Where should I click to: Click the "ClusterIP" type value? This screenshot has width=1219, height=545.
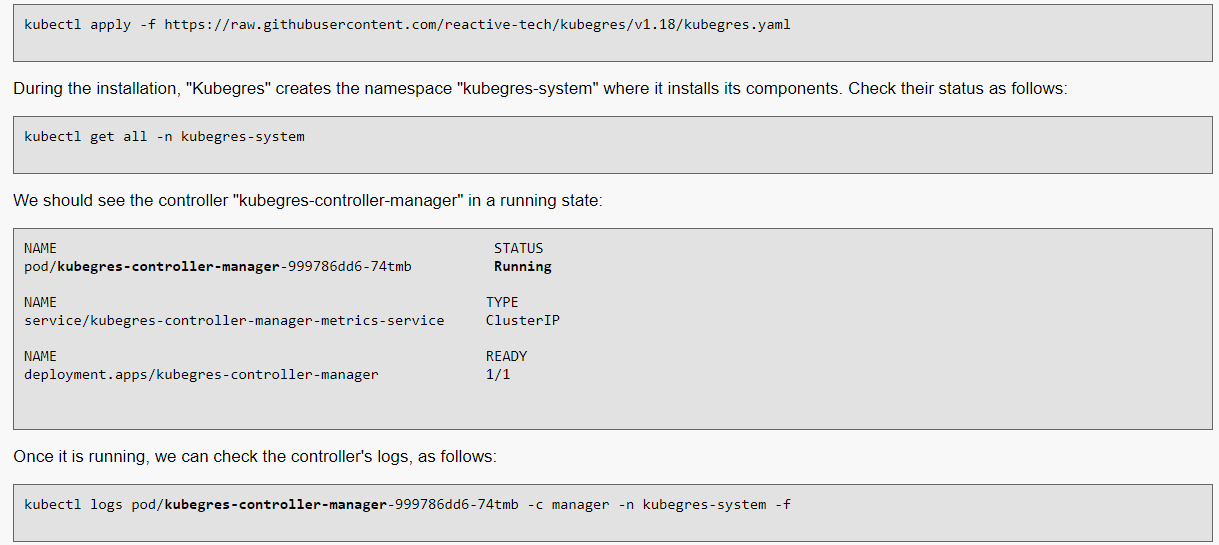pyautogui.click(x=522, y=321)
